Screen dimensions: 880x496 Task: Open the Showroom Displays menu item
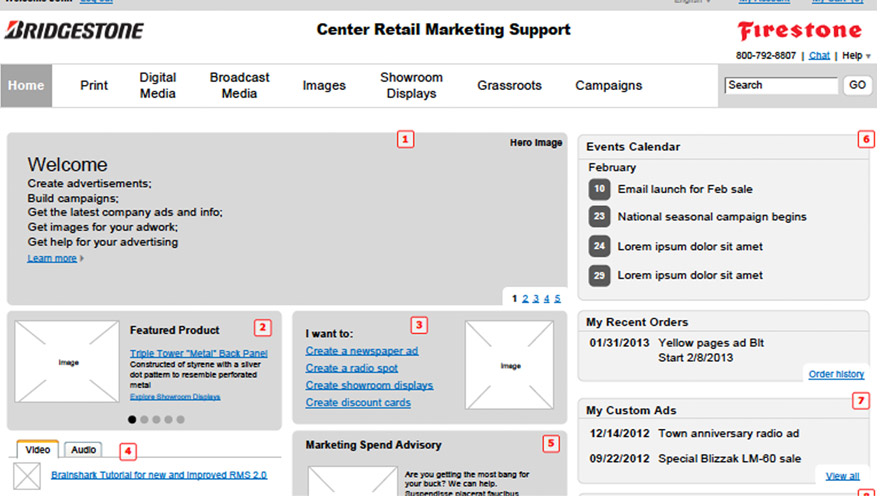pyautogui.click(x=411, y=86)
